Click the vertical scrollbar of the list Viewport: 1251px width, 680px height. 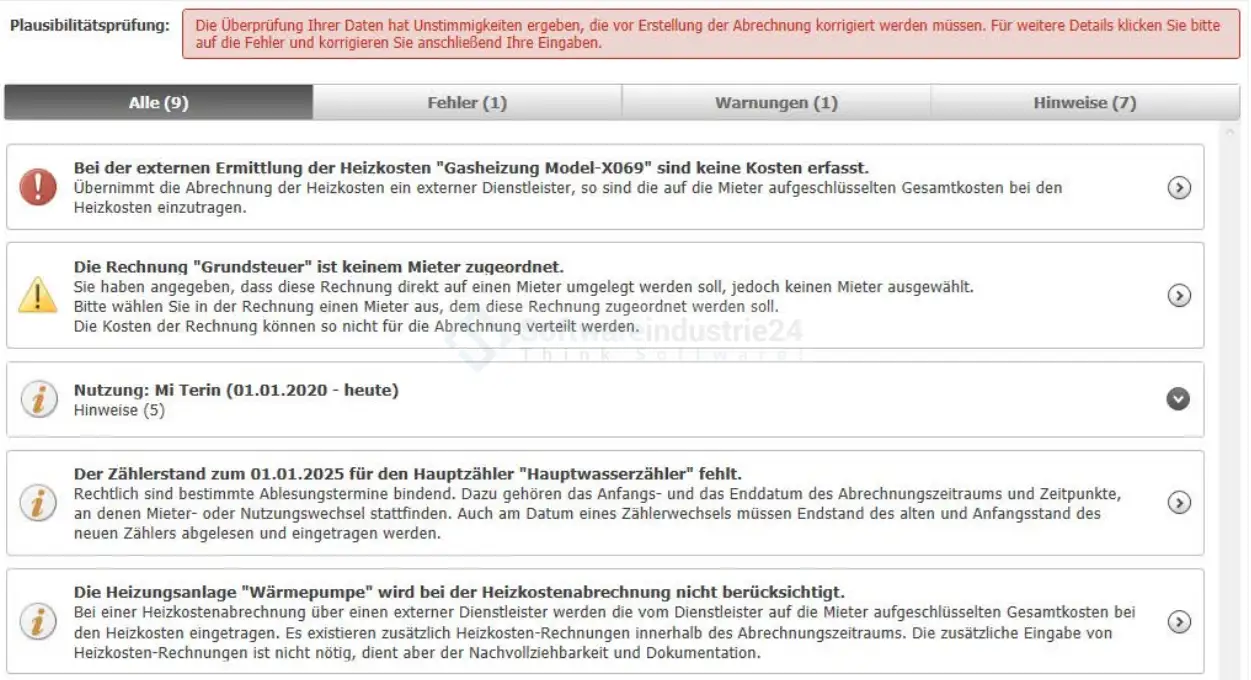coord(1230,400)
